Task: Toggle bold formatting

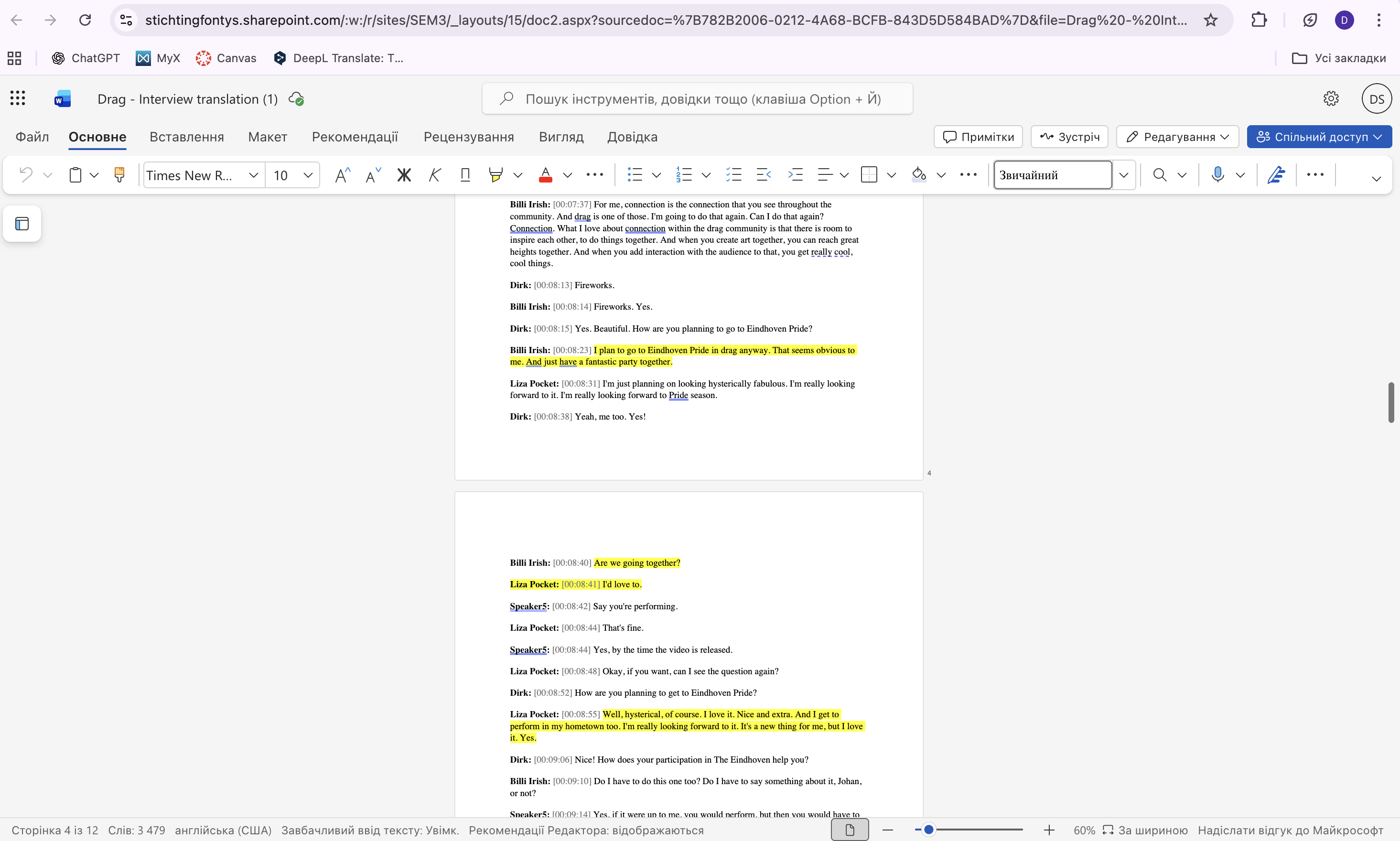Action: click(403, 175)
